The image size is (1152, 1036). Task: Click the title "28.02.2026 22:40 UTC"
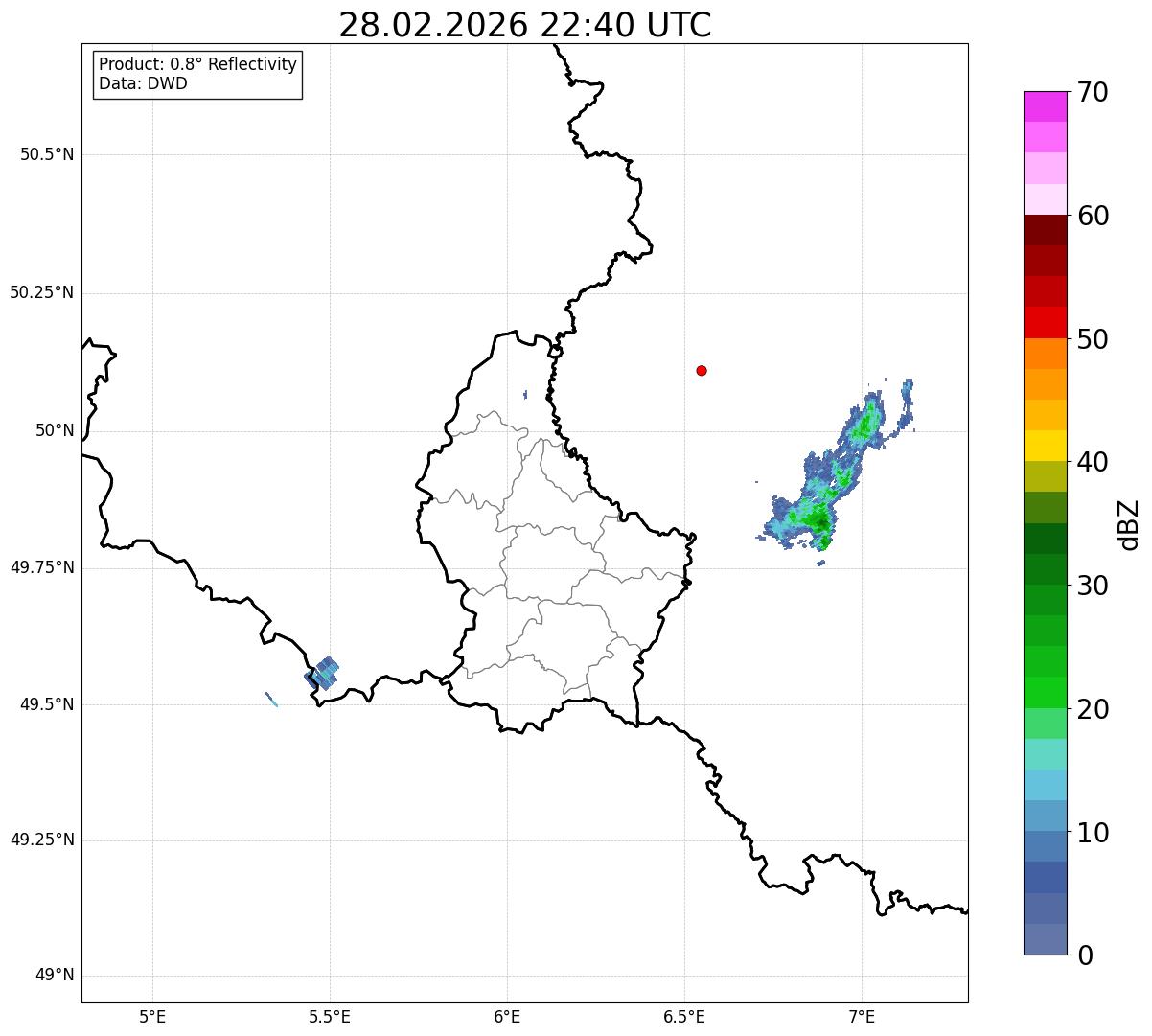click(x=525, y=25)
